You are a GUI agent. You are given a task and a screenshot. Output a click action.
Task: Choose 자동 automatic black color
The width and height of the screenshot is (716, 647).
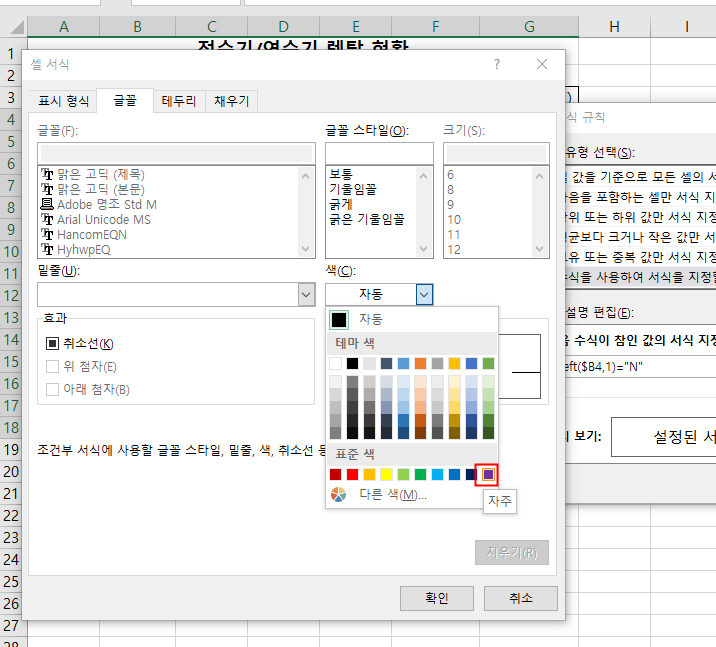(412, 319)
